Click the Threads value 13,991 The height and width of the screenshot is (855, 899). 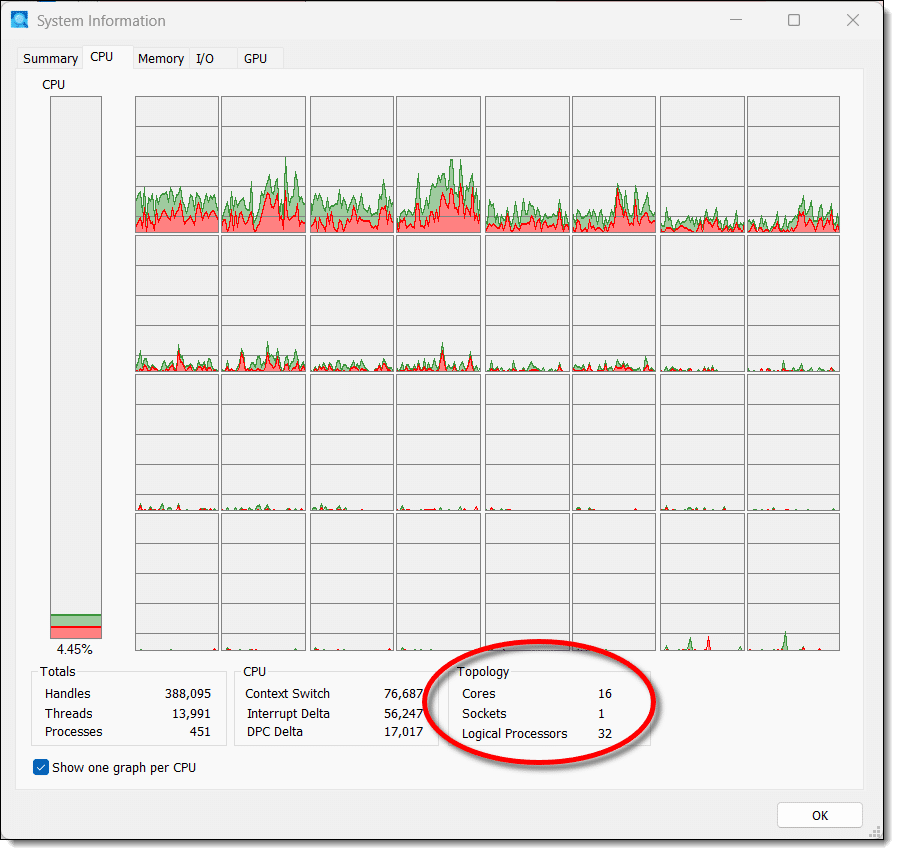[191, 713]
